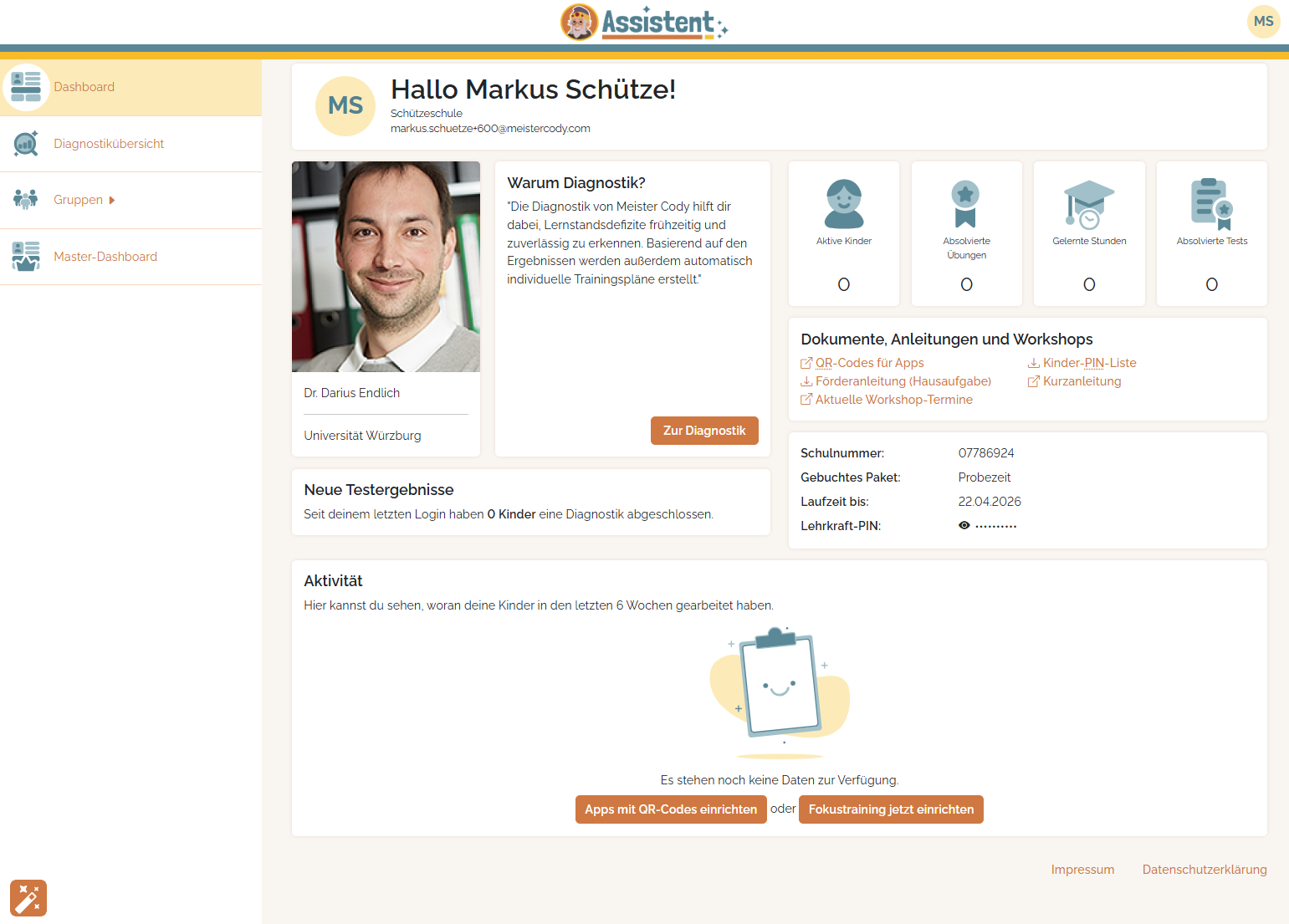1289x924 pixels.
Task: Click the Aktive Kinder child icon
Action: [x=843, y=204]
